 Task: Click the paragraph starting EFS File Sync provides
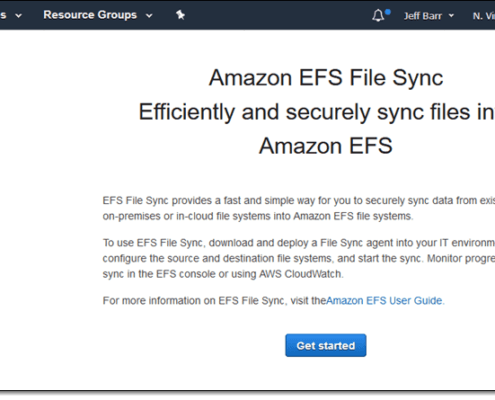299,208
